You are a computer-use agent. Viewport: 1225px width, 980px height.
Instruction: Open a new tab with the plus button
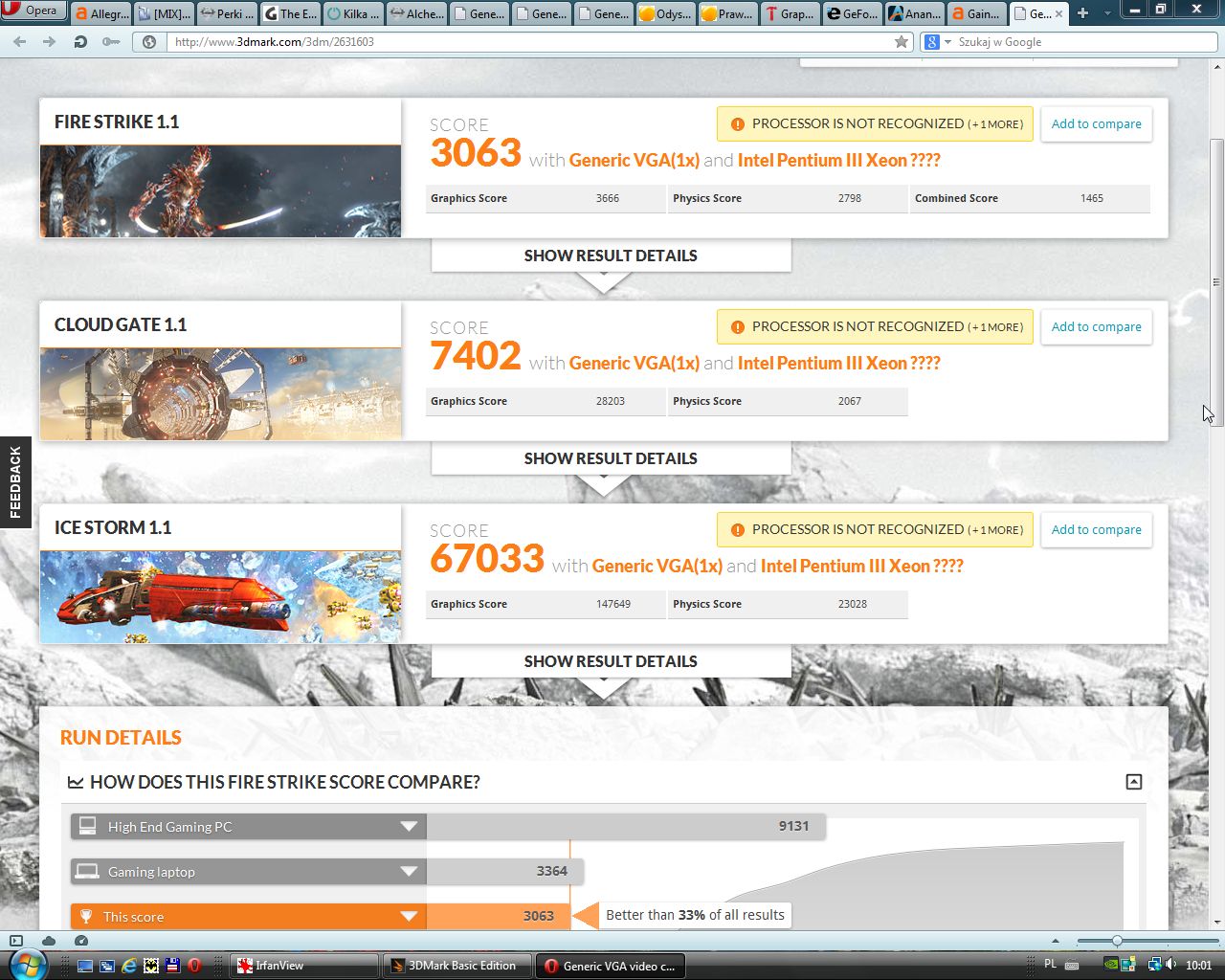[x=1082, y=13]
